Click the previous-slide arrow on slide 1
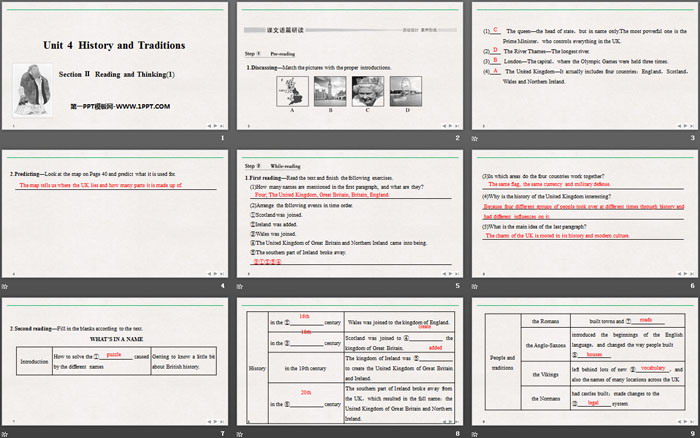The image size is (700, 438). tap(209, 126)
